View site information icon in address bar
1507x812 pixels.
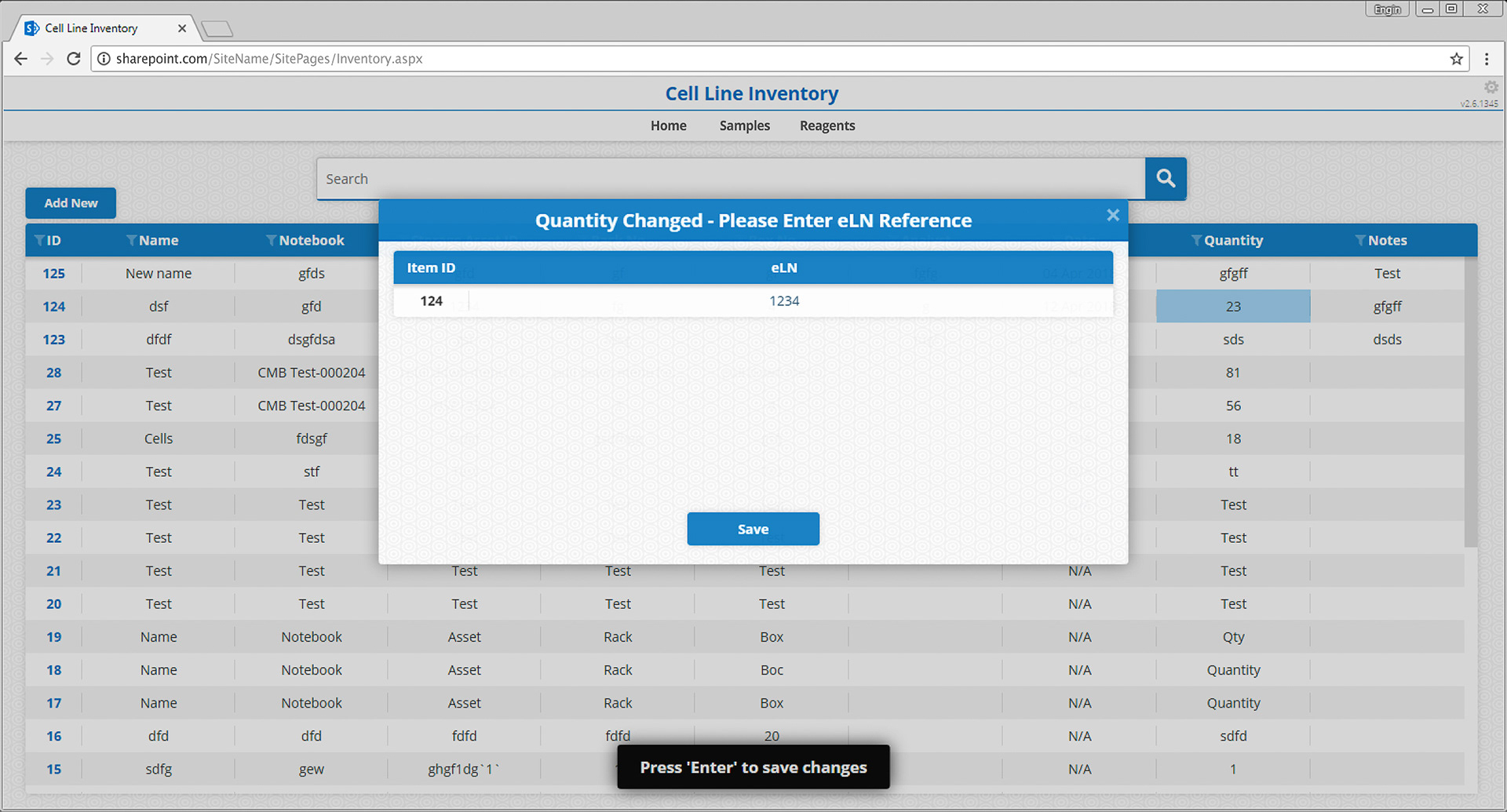click(104, 59)
